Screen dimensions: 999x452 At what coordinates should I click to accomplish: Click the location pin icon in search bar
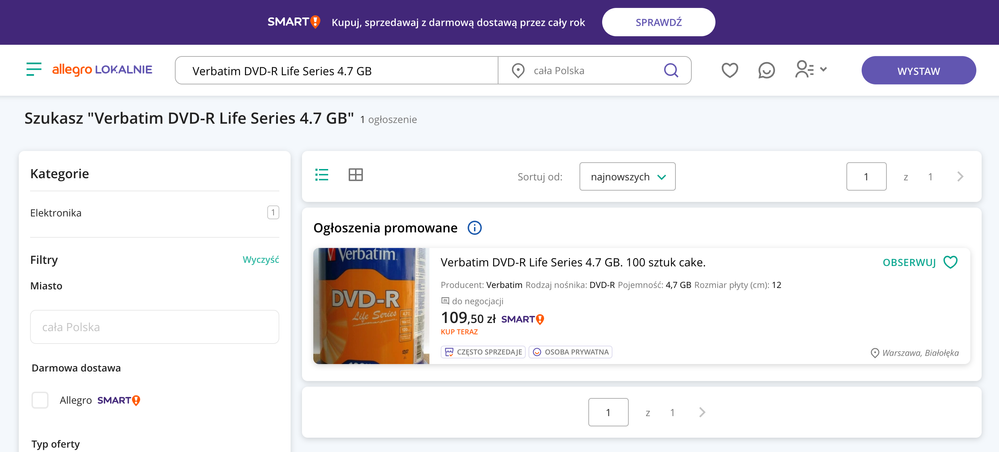518,71
